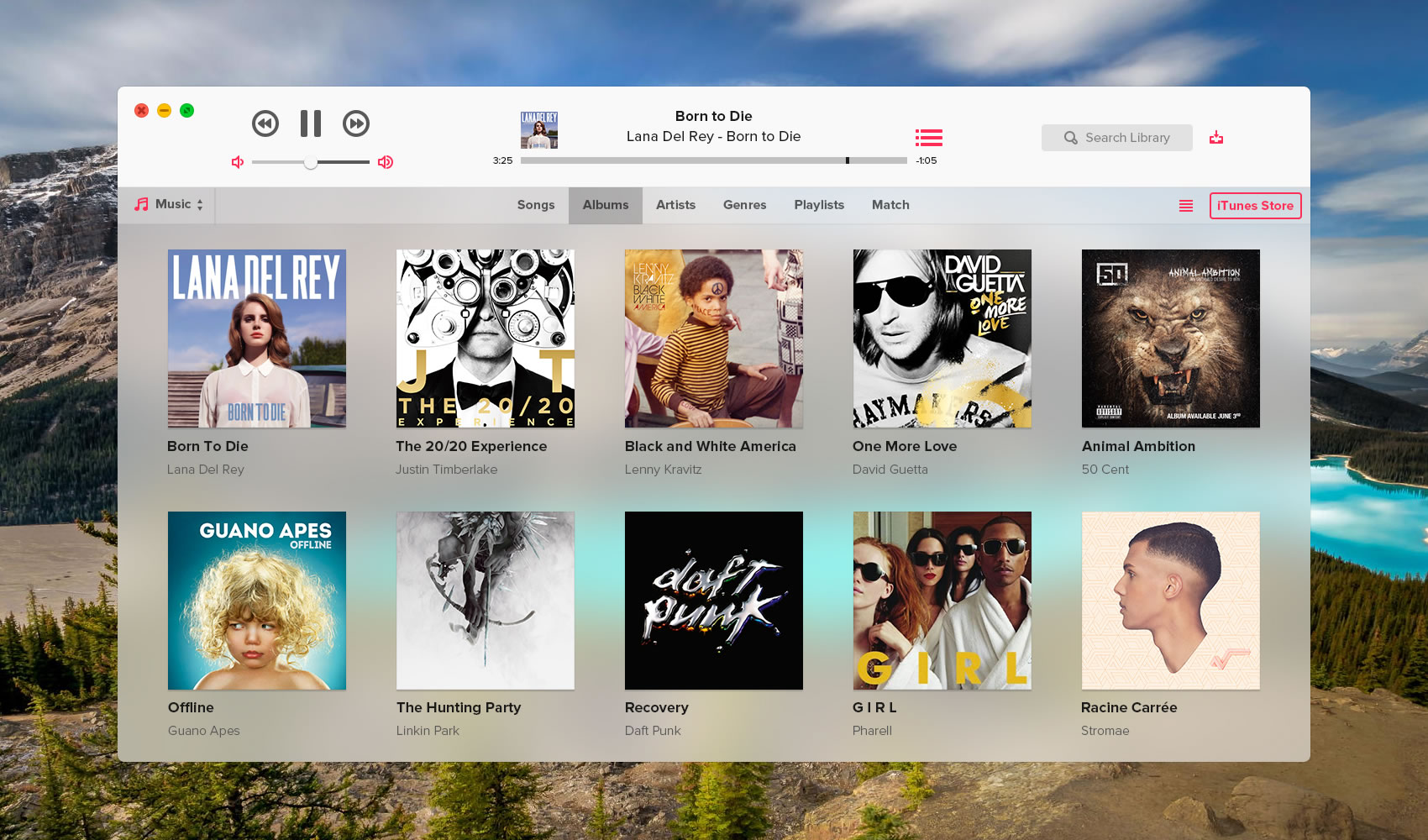Click the Racine Carrée title
This screenshot has height=840, width=1428.
(x=1129, y=707)
